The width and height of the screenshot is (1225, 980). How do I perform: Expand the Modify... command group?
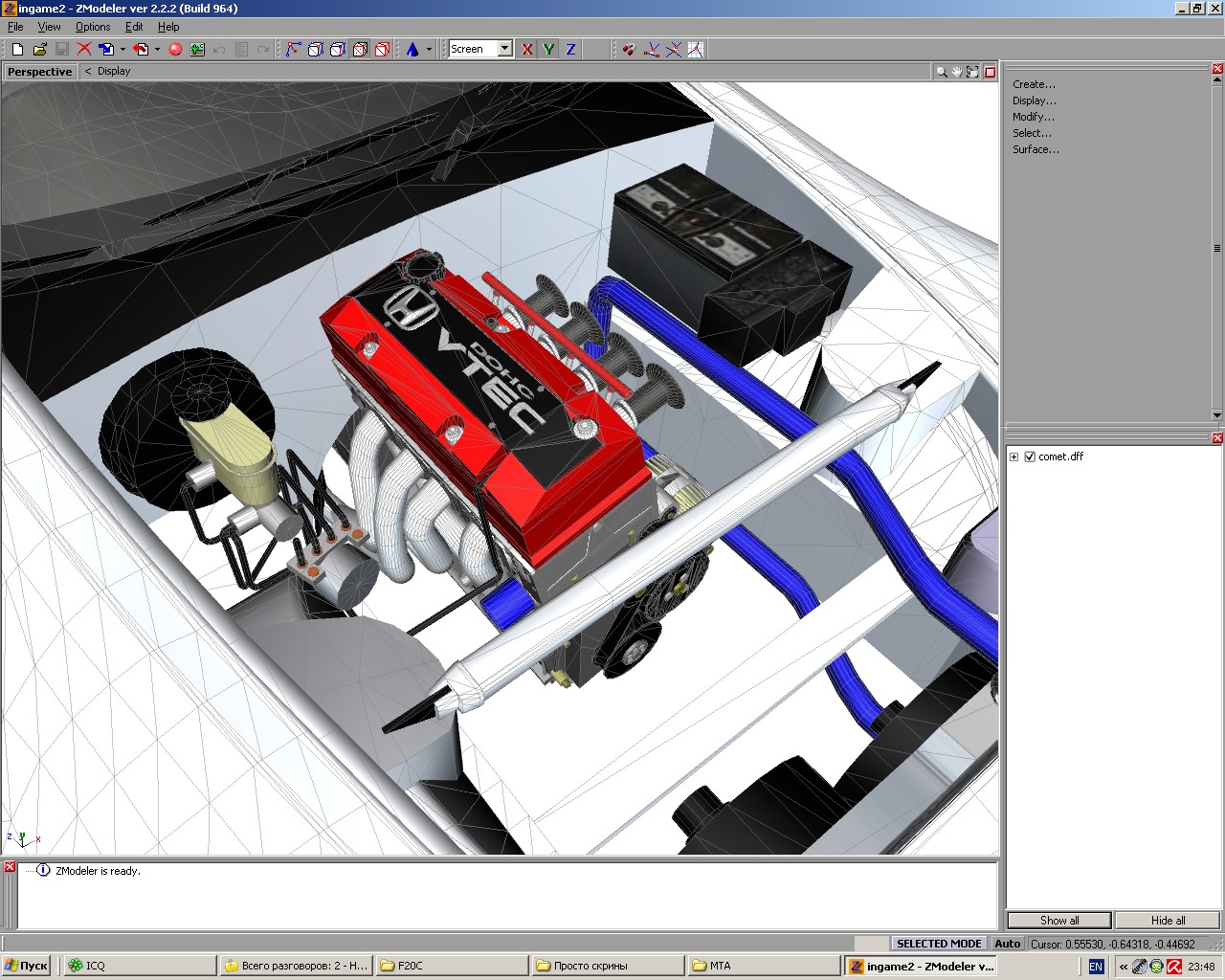[x=1034, y=117]
